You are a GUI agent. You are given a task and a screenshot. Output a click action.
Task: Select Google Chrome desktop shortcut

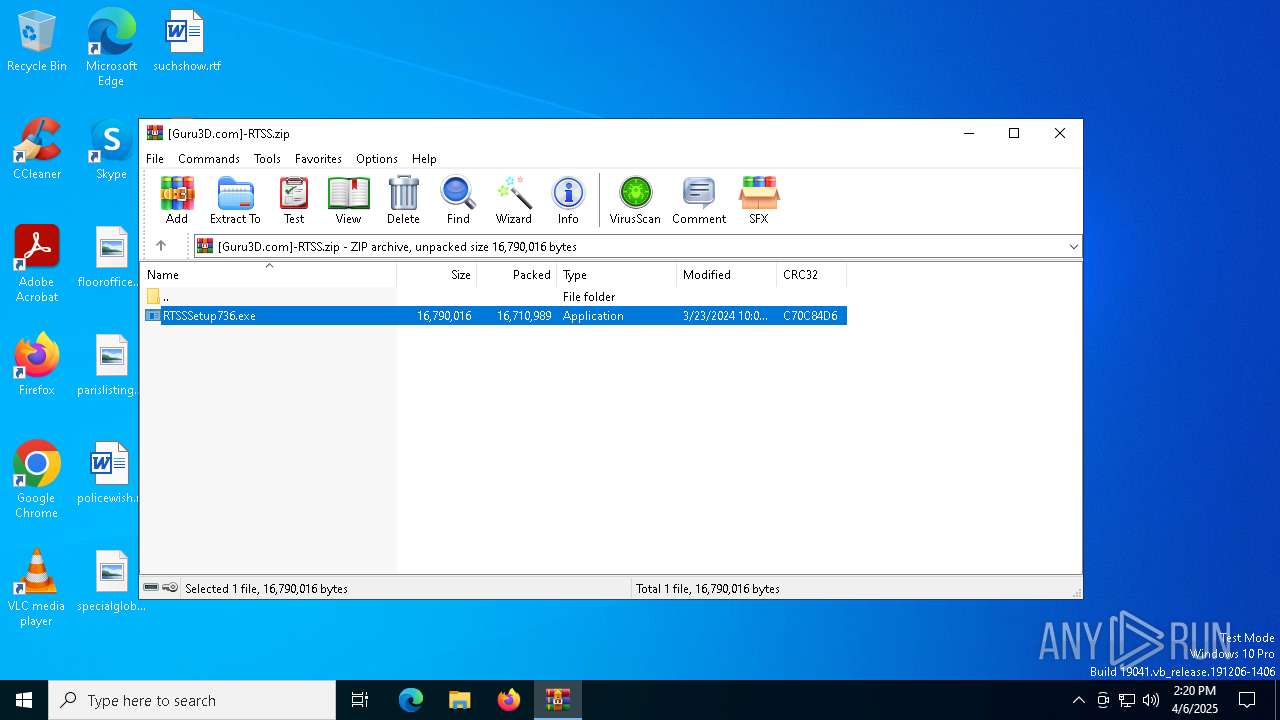(x=37, y=480)
